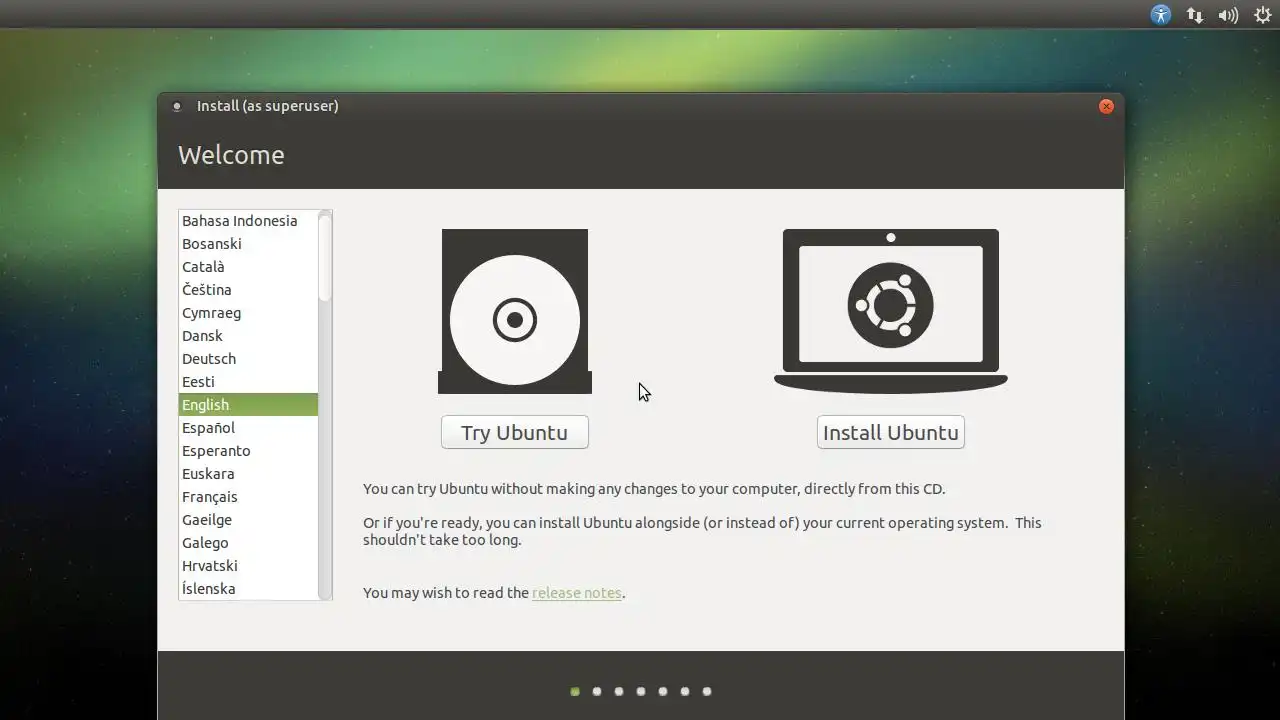
Task: Close the Install window with red button
Action: coord(1106,106)
